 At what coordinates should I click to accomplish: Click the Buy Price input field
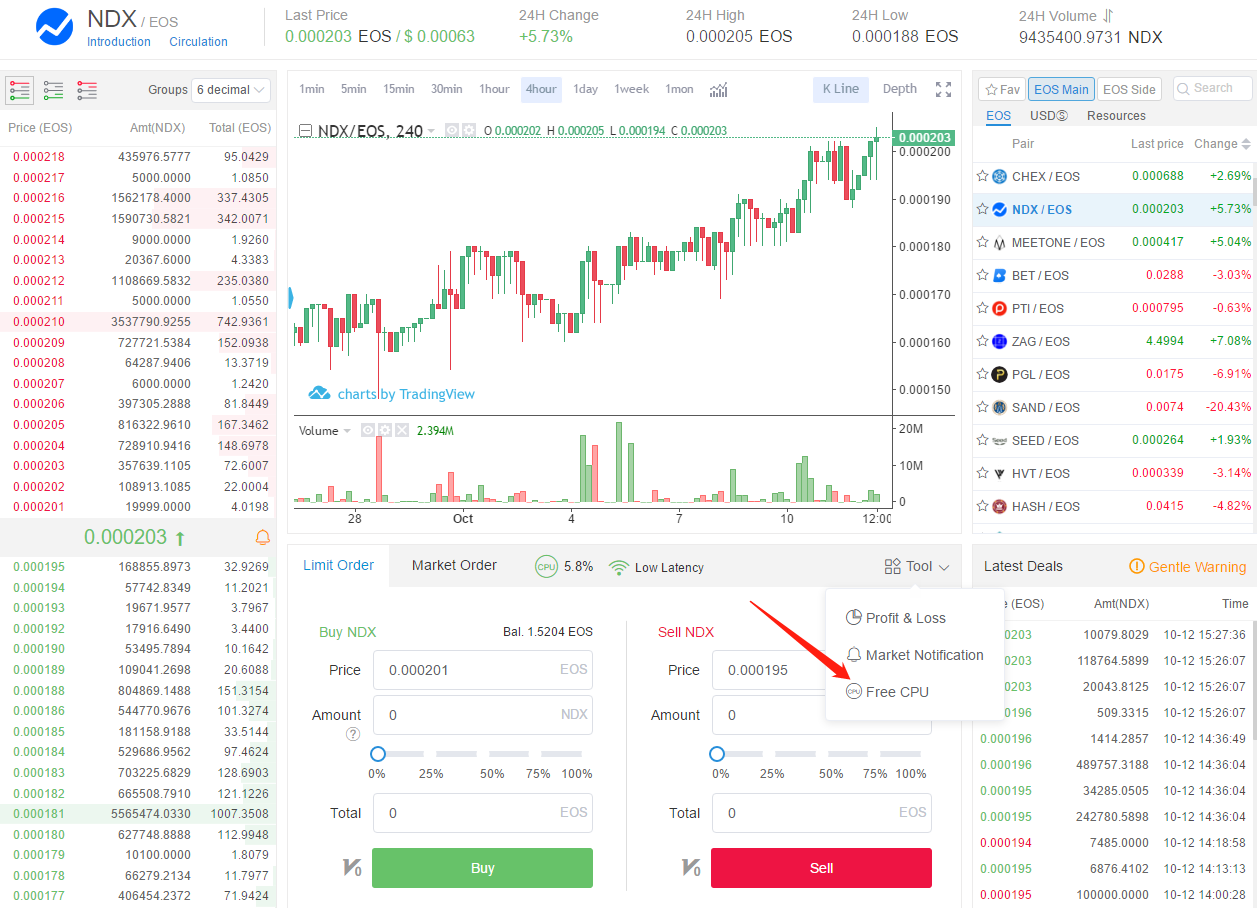pos(482,670)
